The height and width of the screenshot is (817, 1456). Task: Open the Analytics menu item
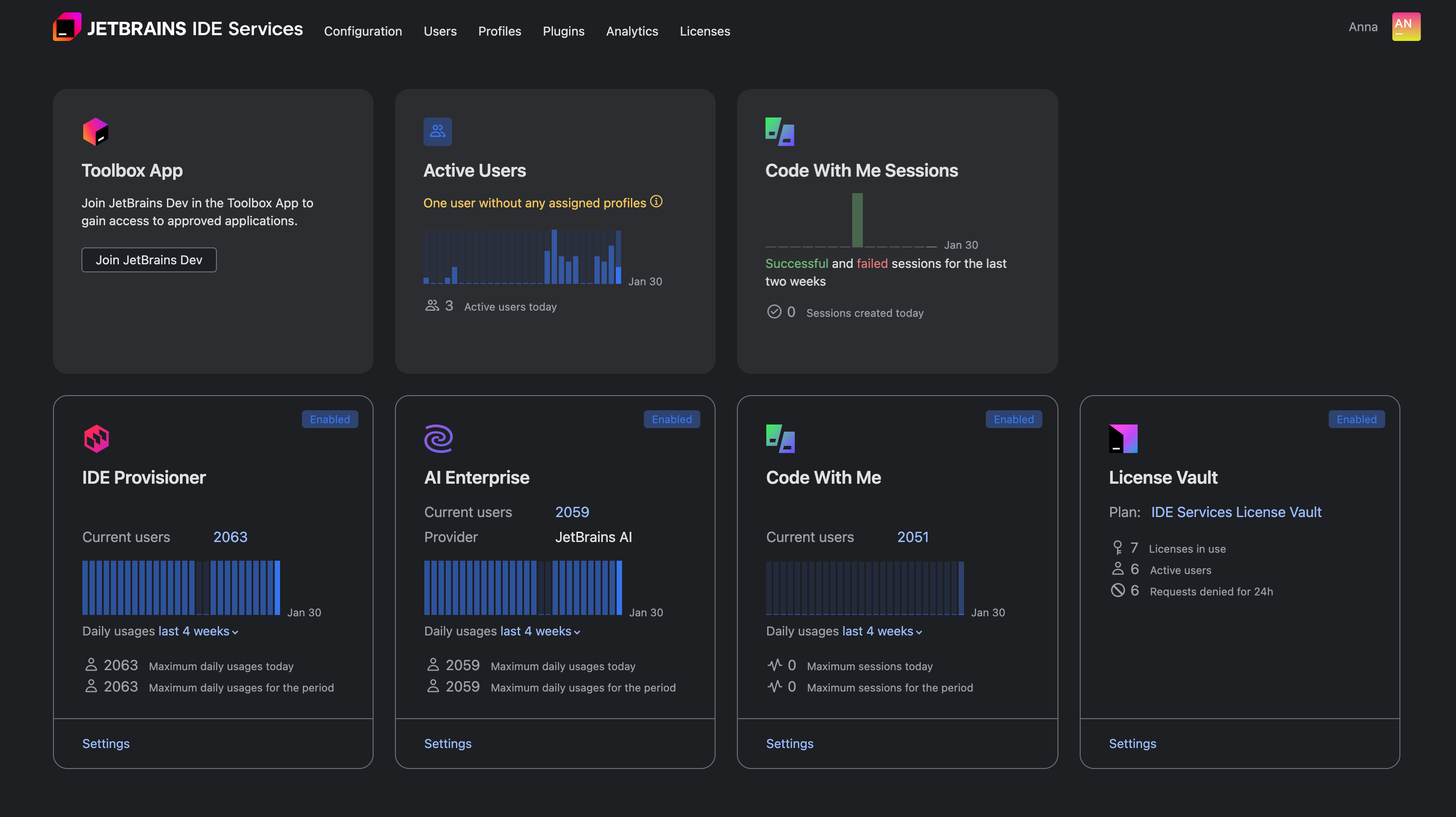pos(632,31)
